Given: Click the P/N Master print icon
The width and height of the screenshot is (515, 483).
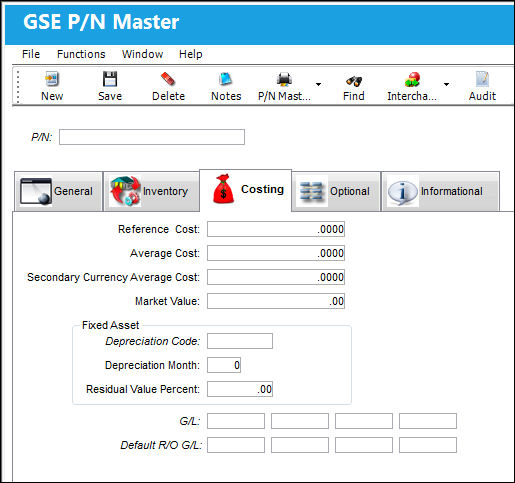Looking at the screenshot, I should [x=284, y=79].
